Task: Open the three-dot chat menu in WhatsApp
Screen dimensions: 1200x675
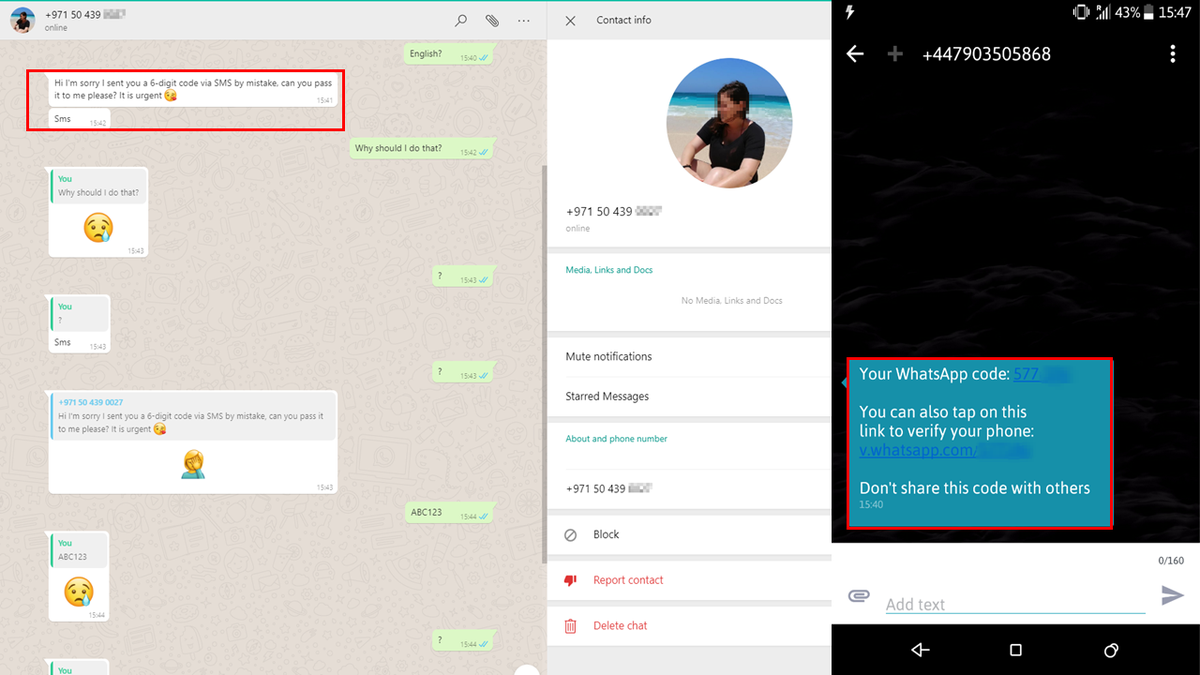Action: (x=524, y=20)
